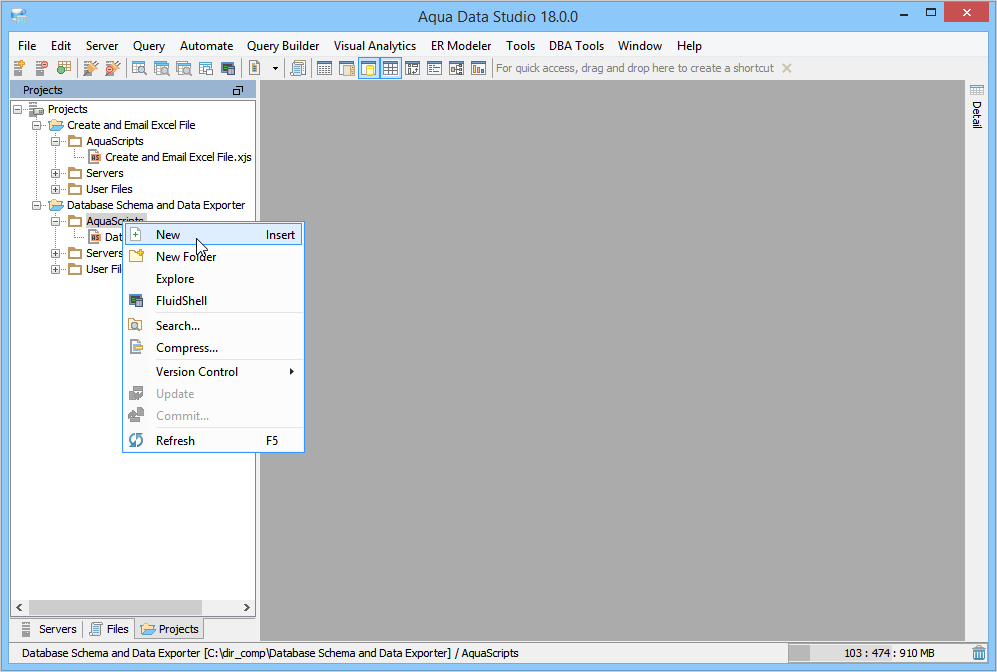Open the Edit menu

tap(61, 46)
